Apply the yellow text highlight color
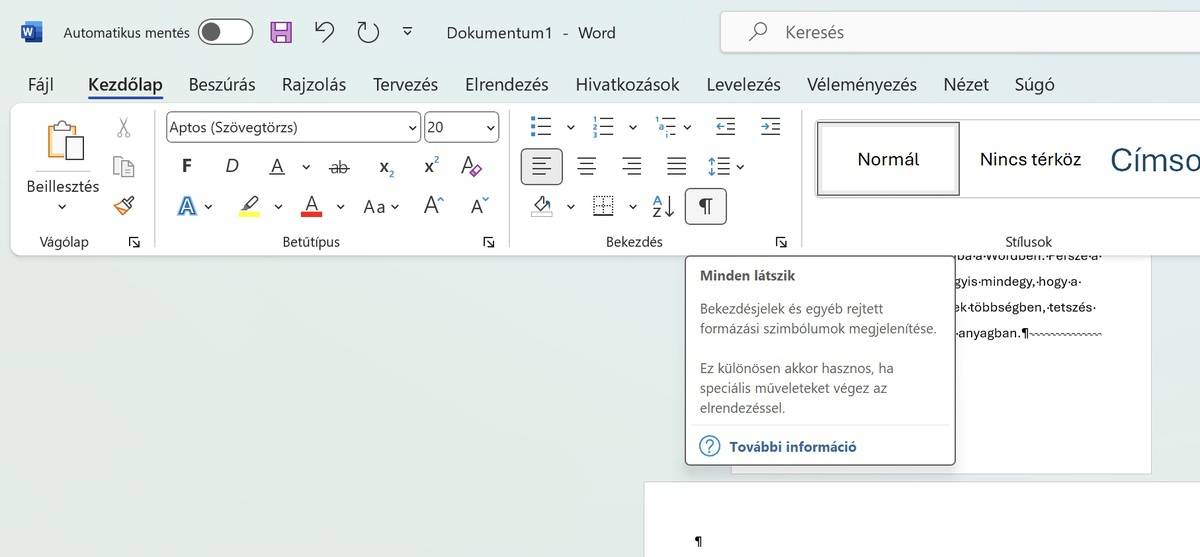1200x557 pixels. (250, 207)
